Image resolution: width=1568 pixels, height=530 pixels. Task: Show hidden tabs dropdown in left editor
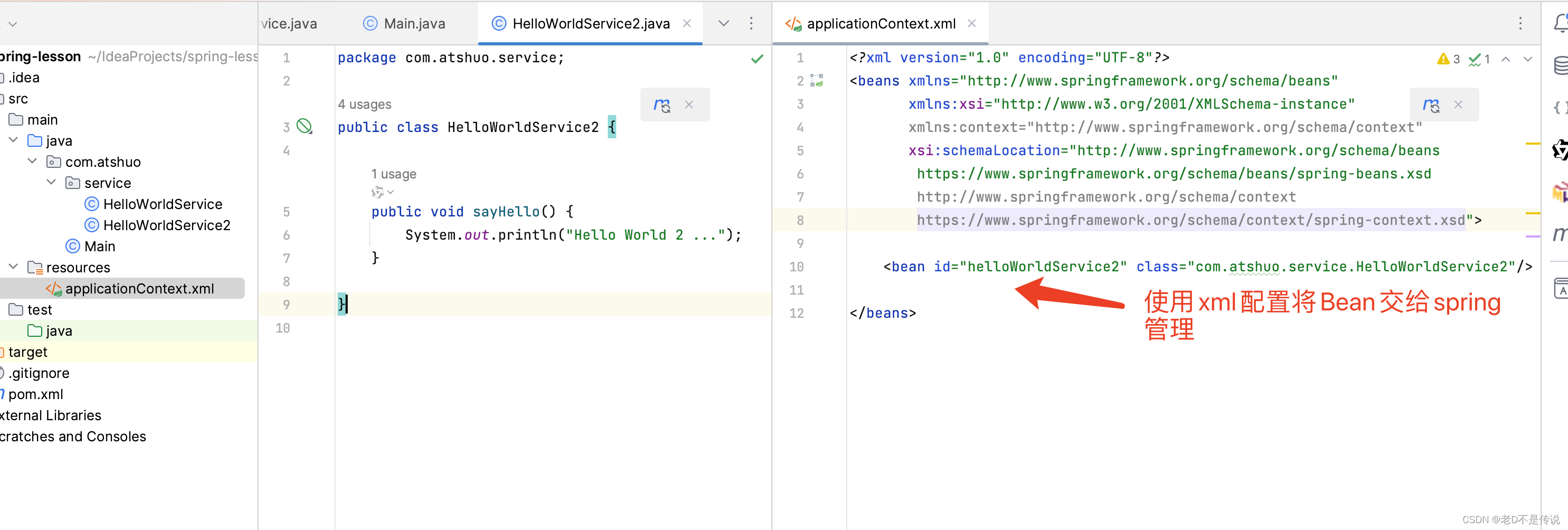(723, 23)
